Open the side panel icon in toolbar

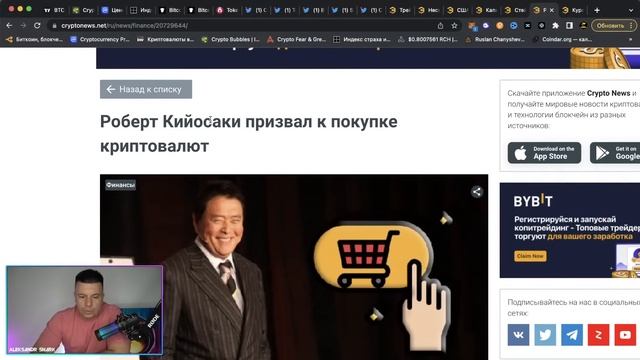pos(569,25)
